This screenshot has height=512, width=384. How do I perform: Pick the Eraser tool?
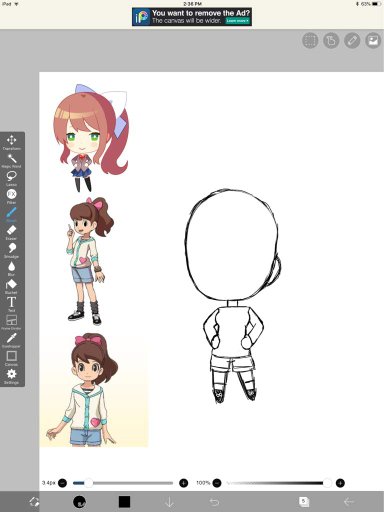click(12, 232)
